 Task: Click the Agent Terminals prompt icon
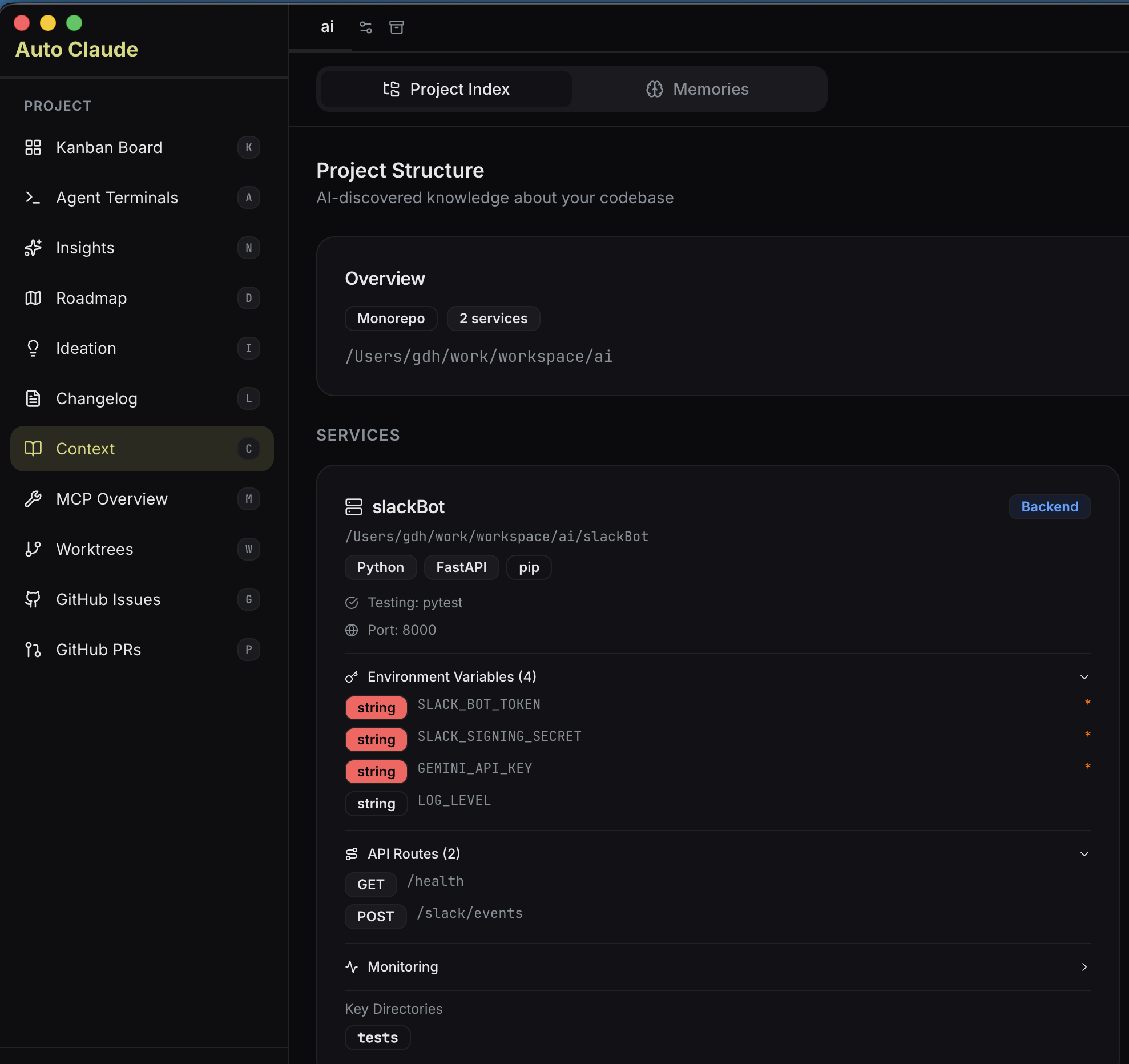tap(33, 198)
